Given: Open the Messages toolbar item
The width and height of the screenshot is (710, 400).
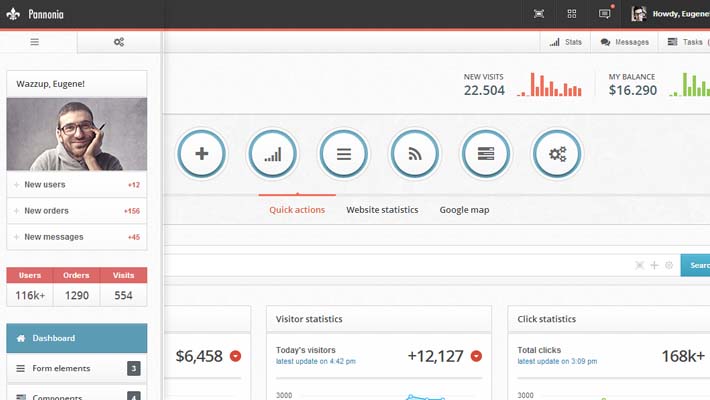Looking at the screenshot, I should coord(624,42).
